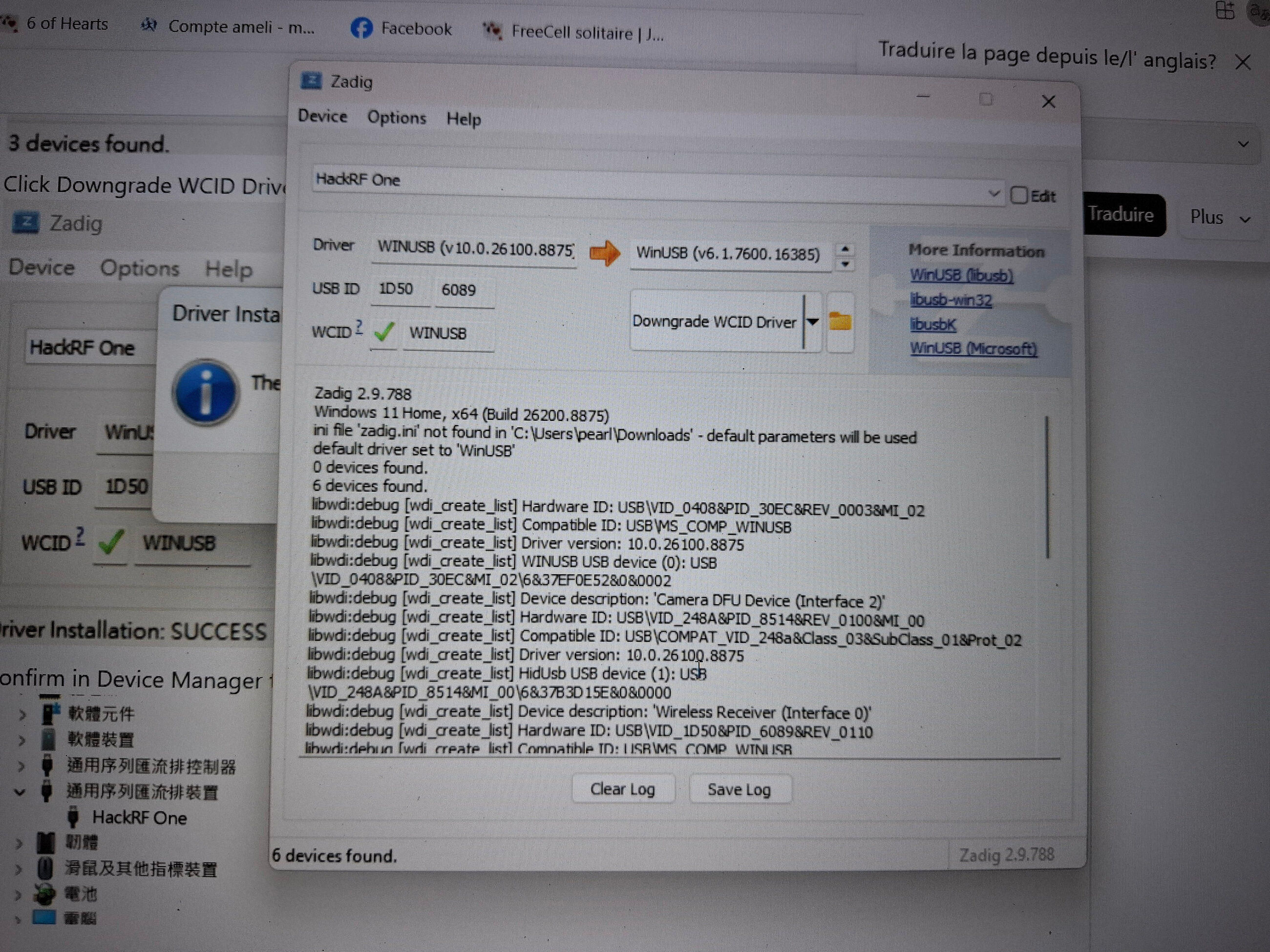This screenshot has height=952, width=1270.
Task: Click the WCID question mark link in the front Zadig window
Action: point(359,327)
